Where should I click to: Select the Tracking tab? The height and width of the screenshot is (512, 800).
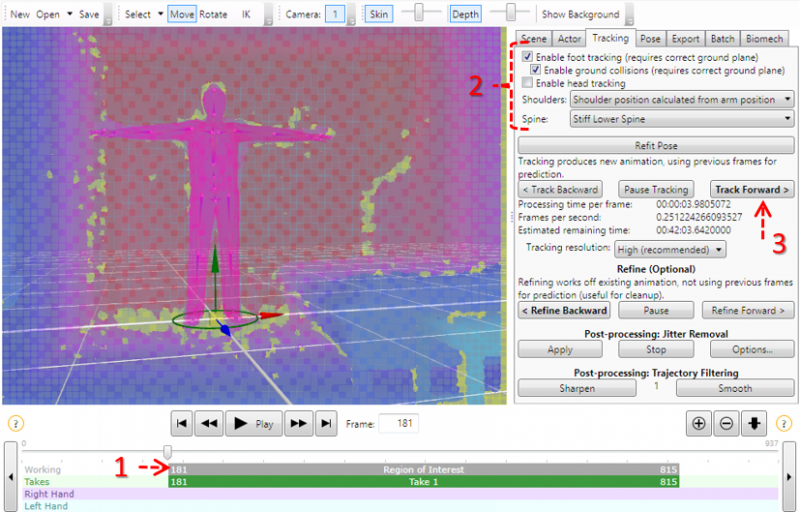pyautogui.click(x=610, y=38)
